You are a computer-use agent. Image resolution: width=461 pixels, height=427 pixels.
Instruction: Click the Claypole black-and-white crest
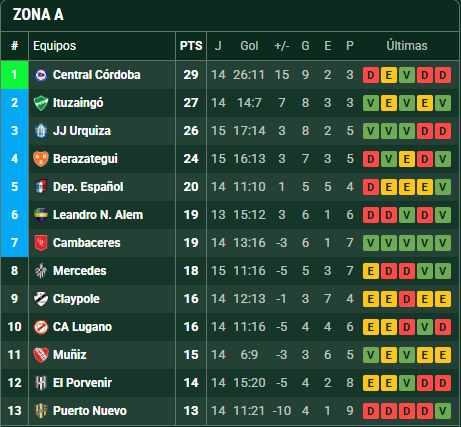coord(41,299)
